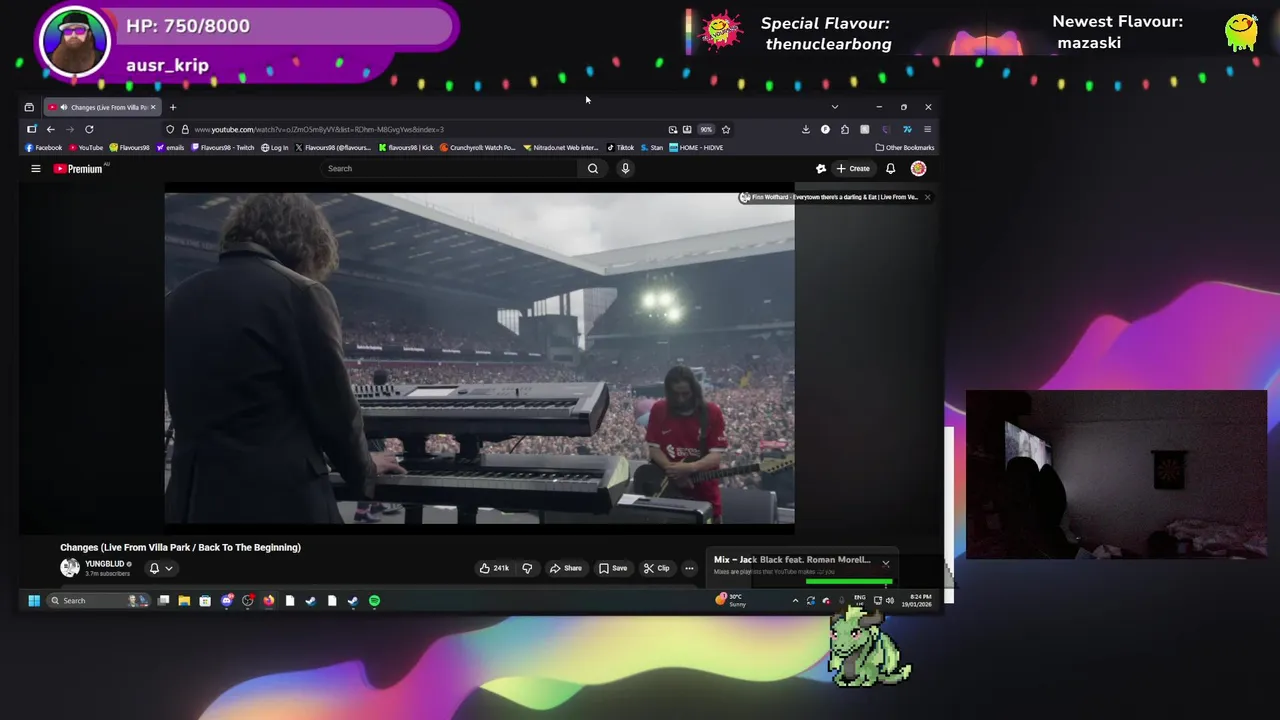Start voice search with the microphone icon
1280x720 pixels.
625,169
